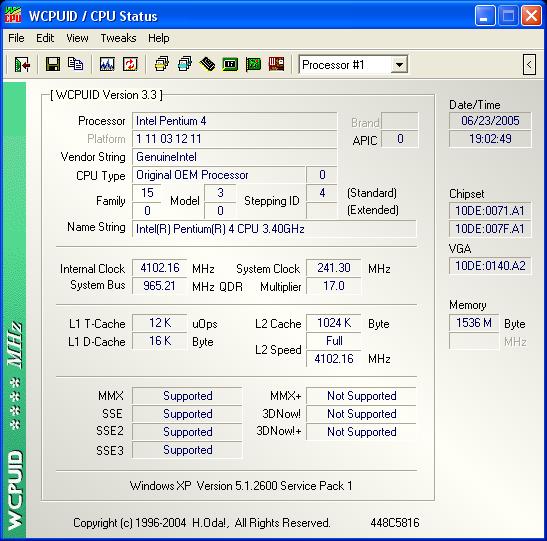Open the memory module info icon
The image size is (547, 541).
(207, 65)
